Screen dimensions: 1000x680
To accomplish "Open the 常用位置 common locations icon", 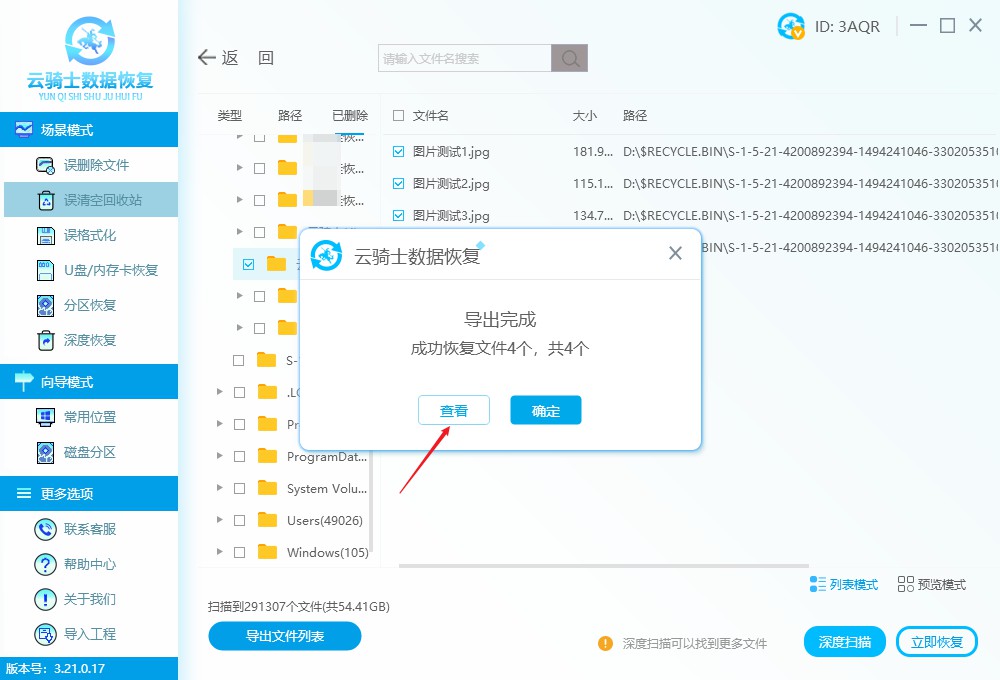I will 45,417.
